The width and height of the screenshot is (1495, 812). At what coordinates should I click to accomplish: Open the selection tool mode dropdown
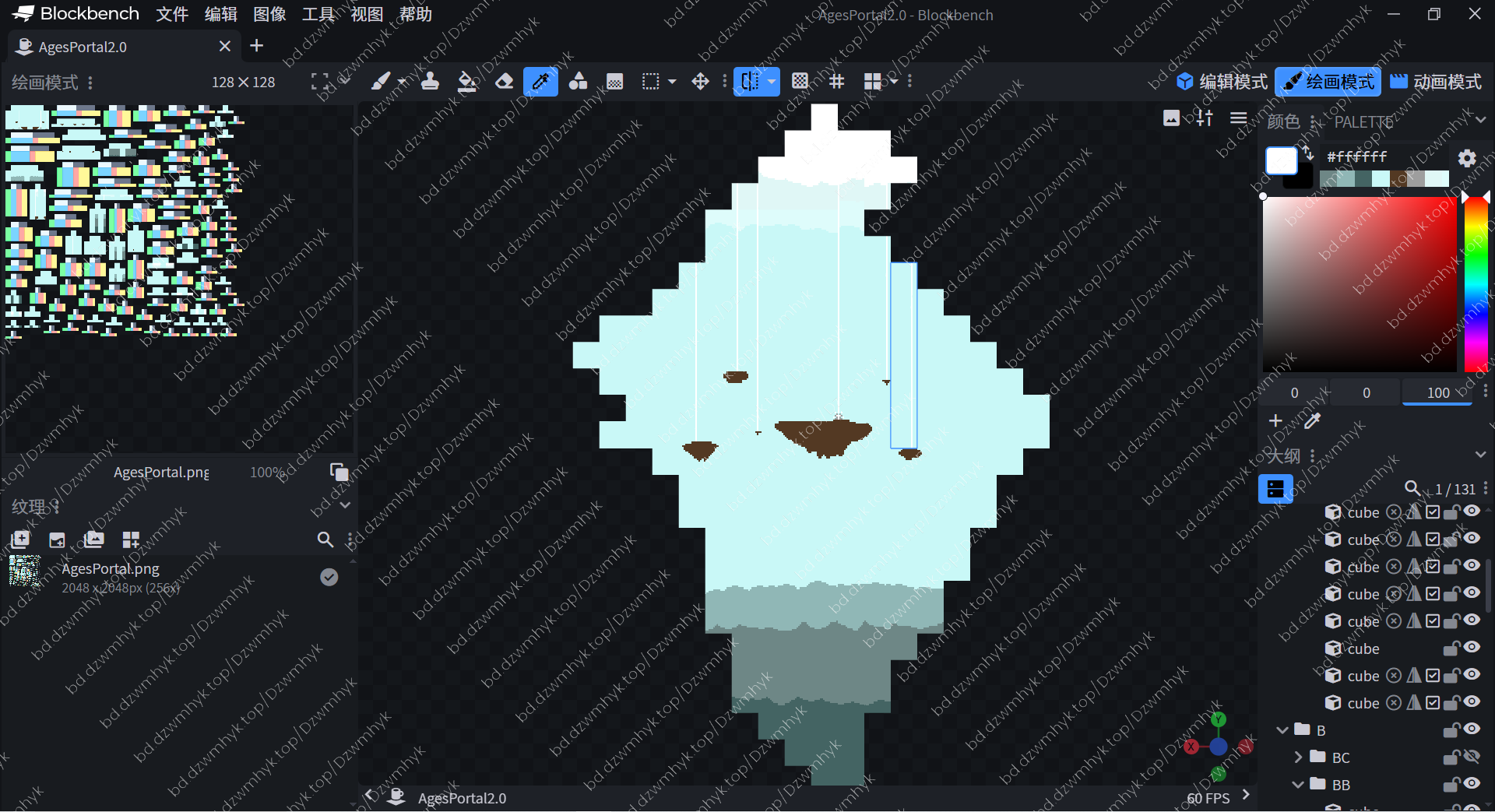tap(672, 82)
